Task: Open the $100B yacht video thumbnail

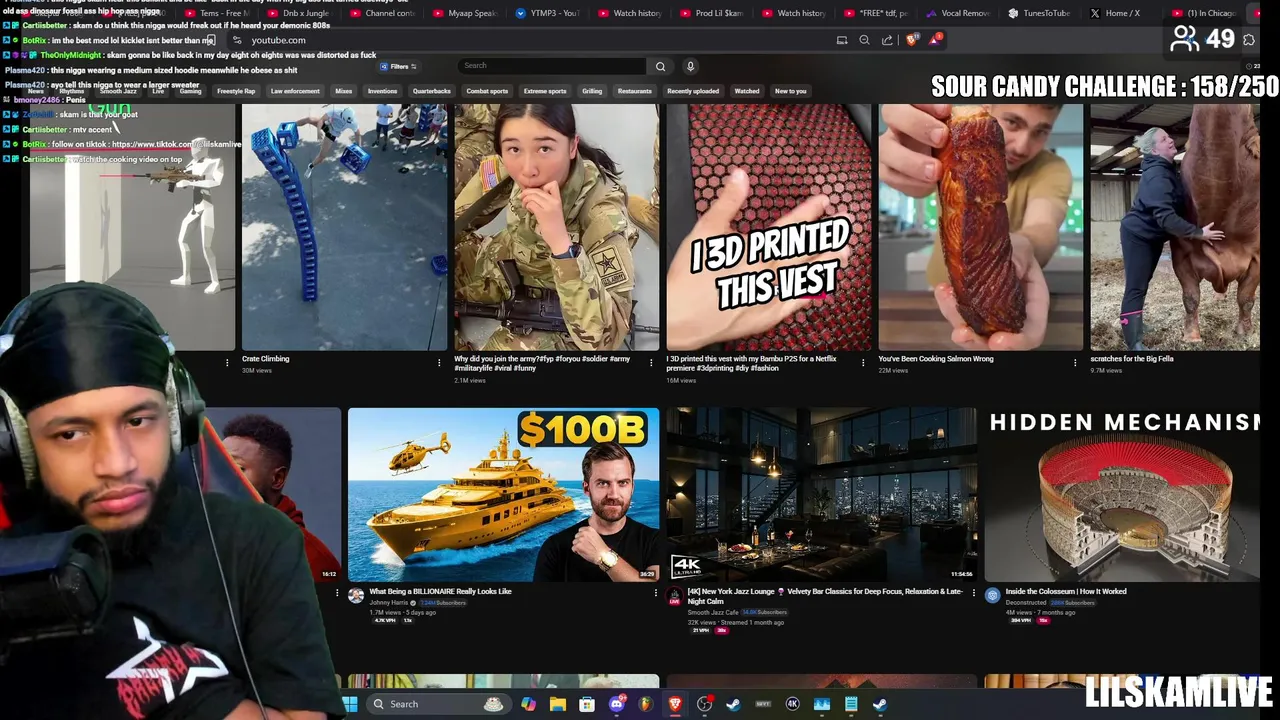Action: point(503,494)
